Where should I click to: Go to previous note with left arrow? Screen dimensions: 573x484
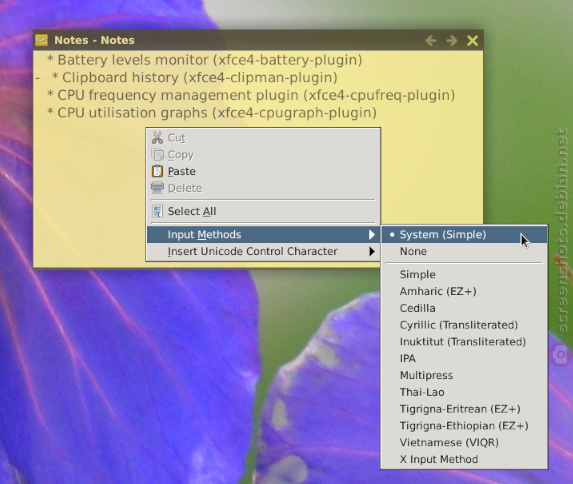(x=431, y=40)
